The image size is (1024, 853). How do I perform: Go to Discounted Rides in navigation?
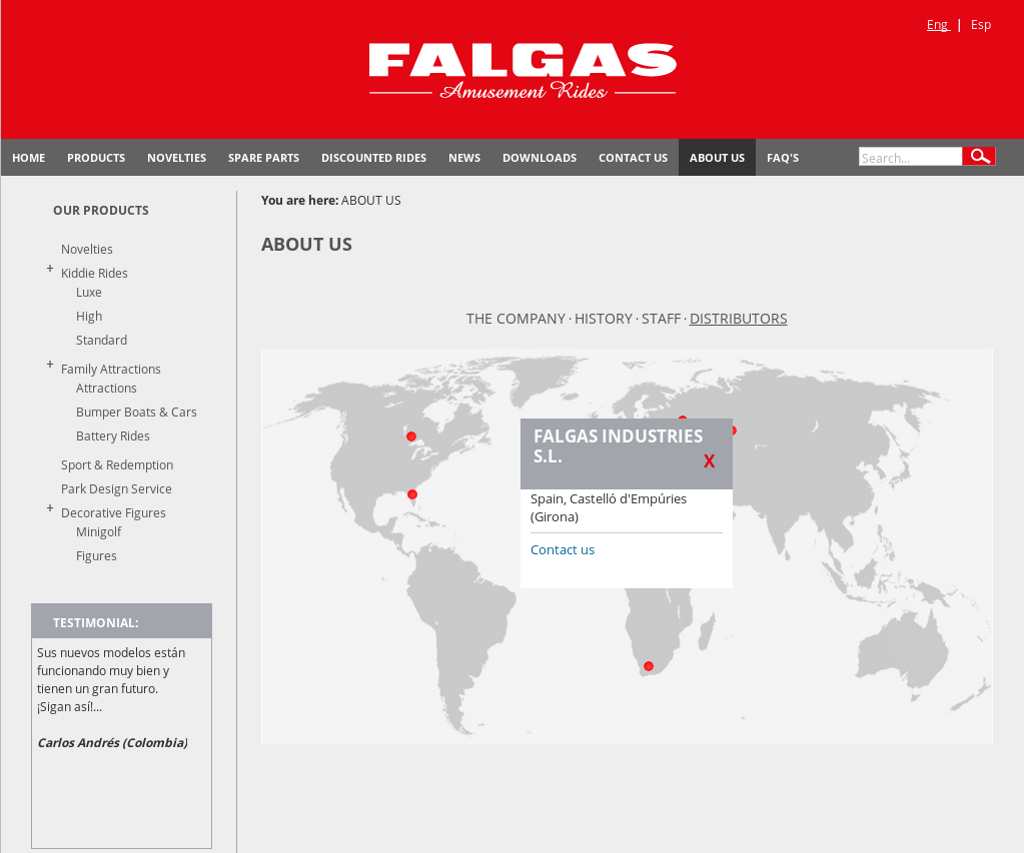click(x=373, y=158)
